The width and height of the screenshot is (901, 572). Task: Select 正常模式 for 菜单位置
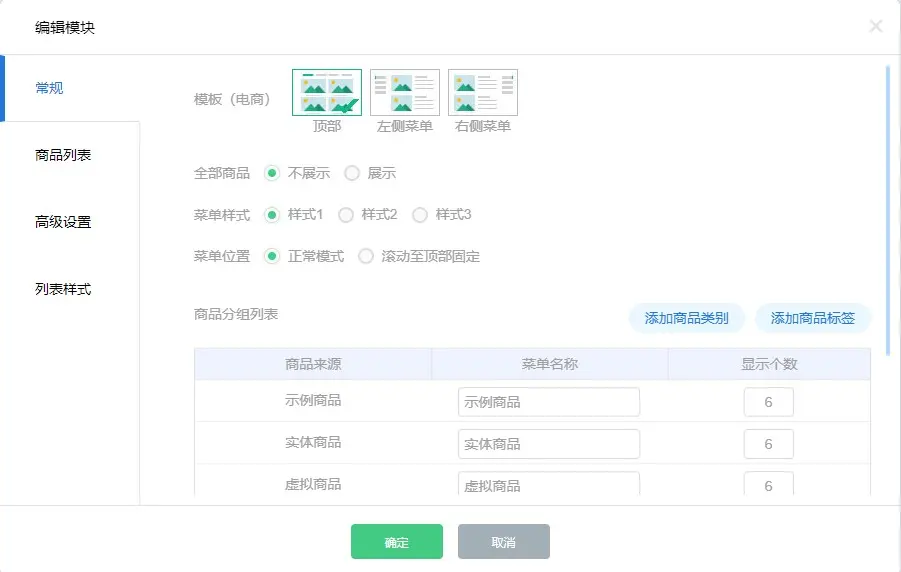click(272, 257)
